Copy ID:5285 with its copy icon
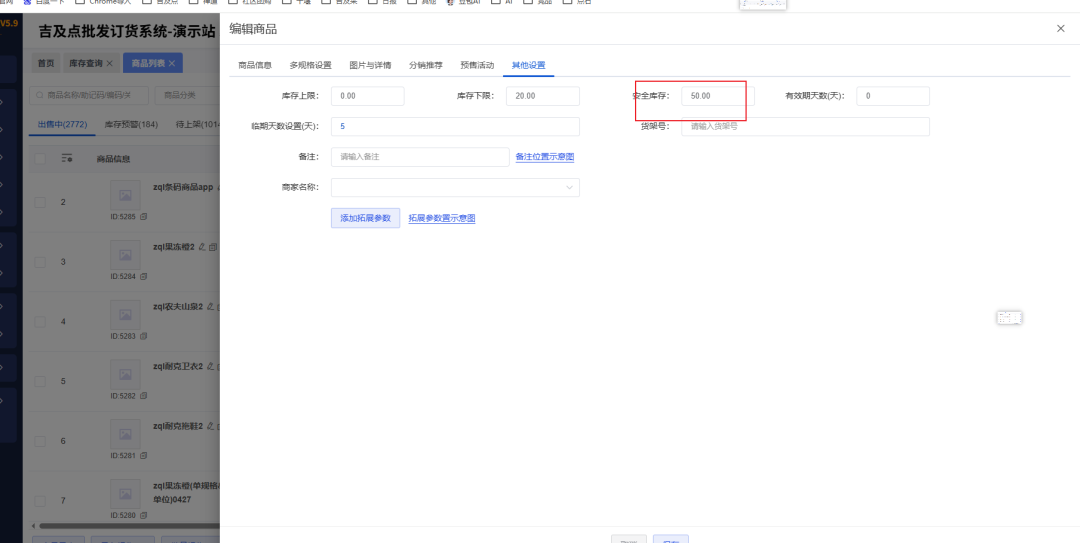 pos(143,216)
